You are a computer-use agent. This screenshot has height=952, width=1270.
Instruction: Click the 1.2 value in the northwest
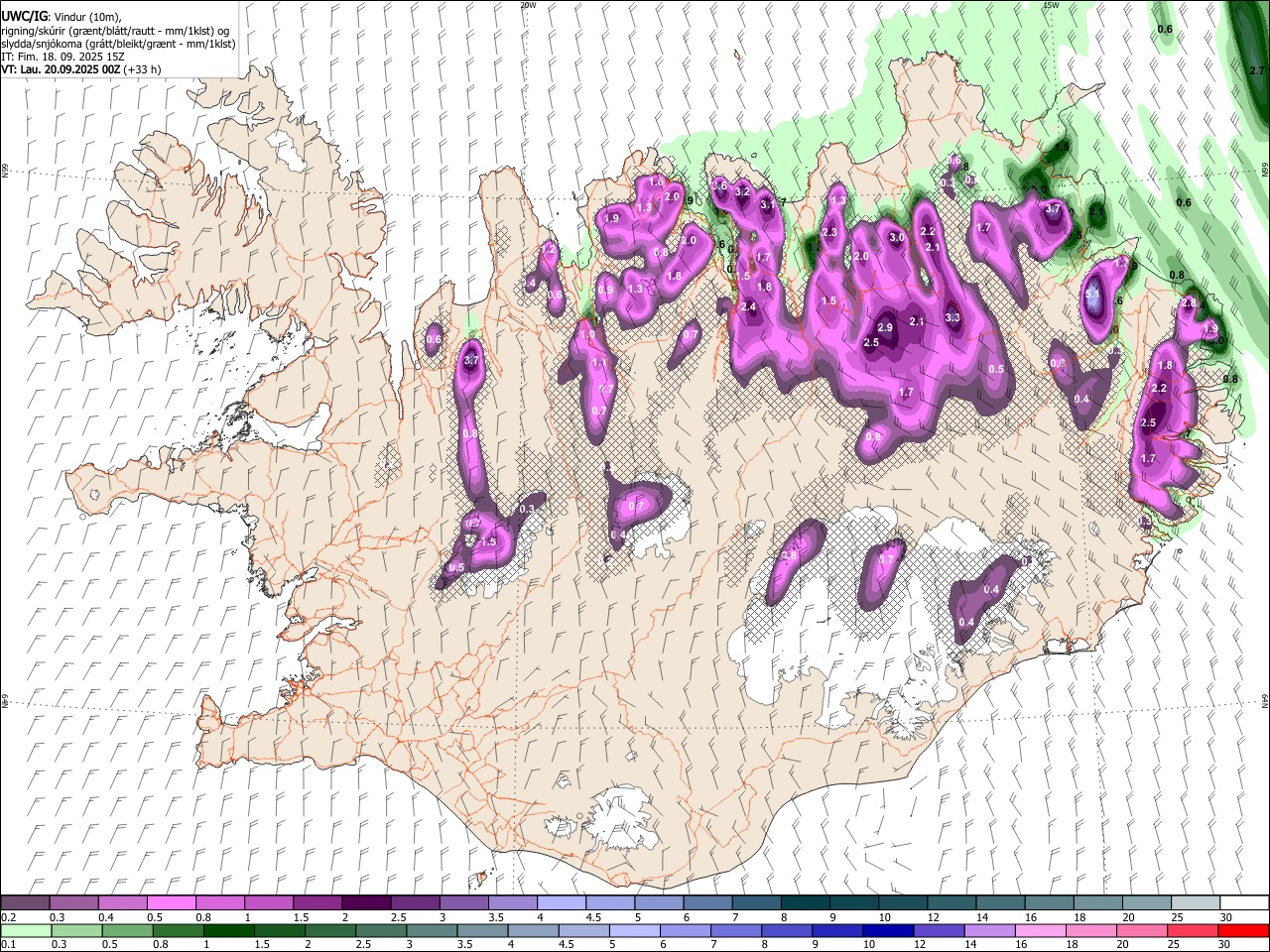tap(549, 251)
